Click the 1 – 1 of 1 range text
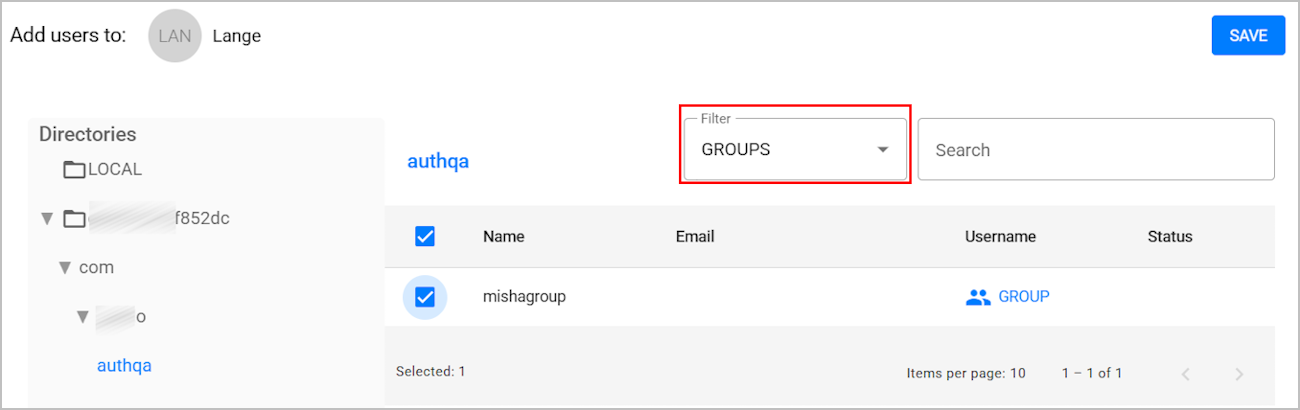 (x=1092, y=373)
